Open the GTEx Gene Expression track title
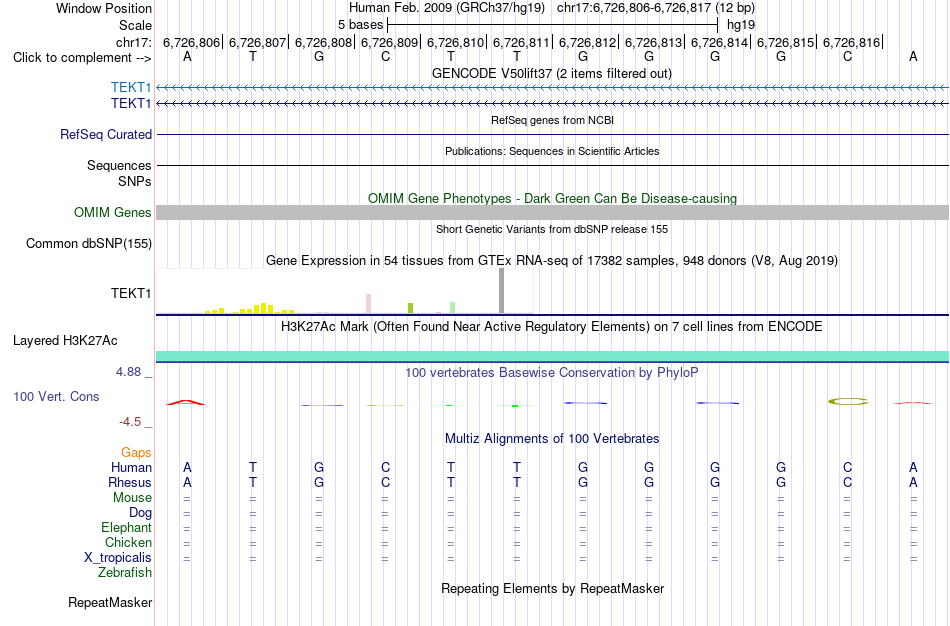This screenshot has height=626, width=950. tap(552, 261)
